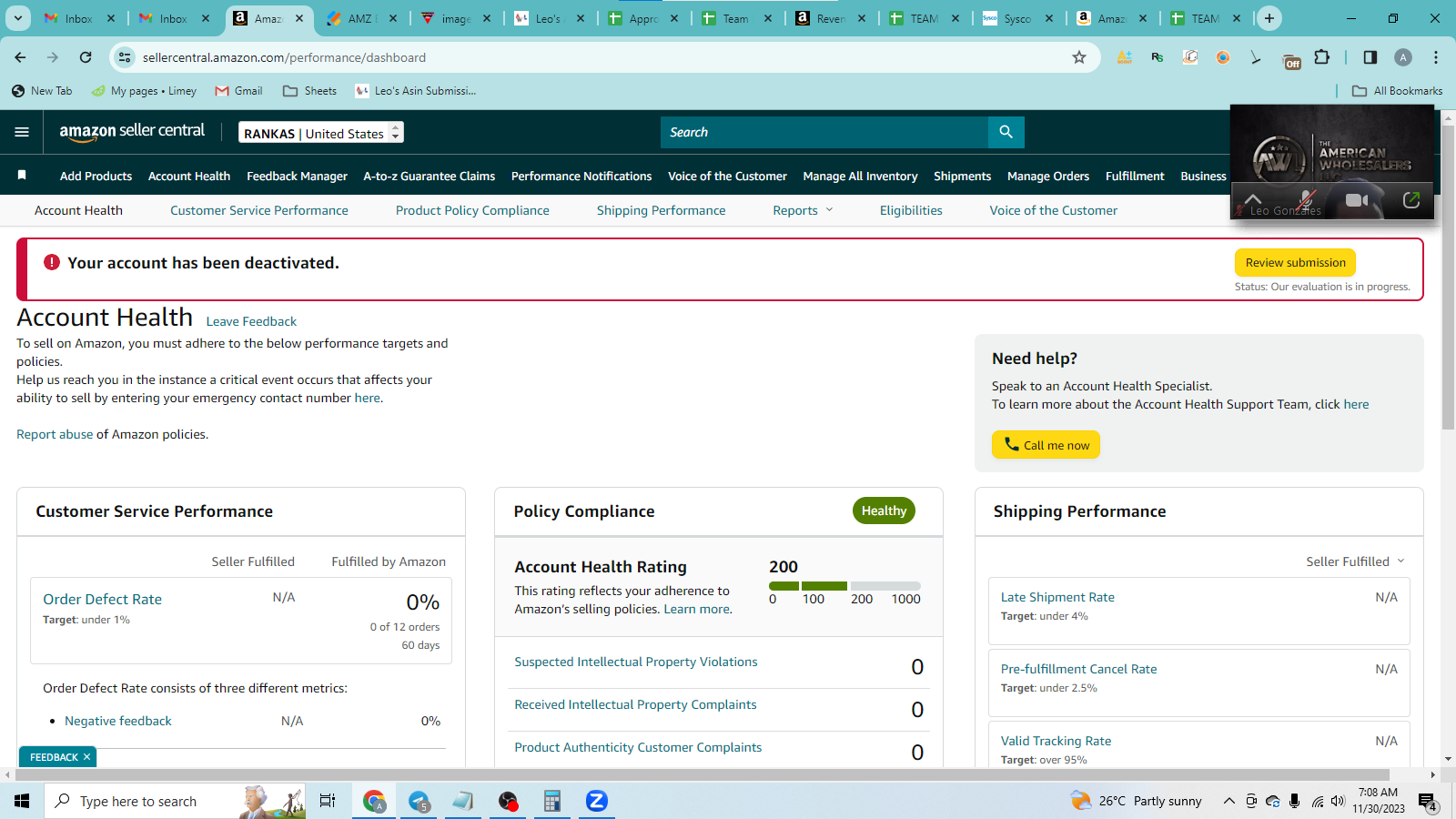Open the Extensions puzzle icon
The image size is (1456, 819).
(x=1322, y=57)
